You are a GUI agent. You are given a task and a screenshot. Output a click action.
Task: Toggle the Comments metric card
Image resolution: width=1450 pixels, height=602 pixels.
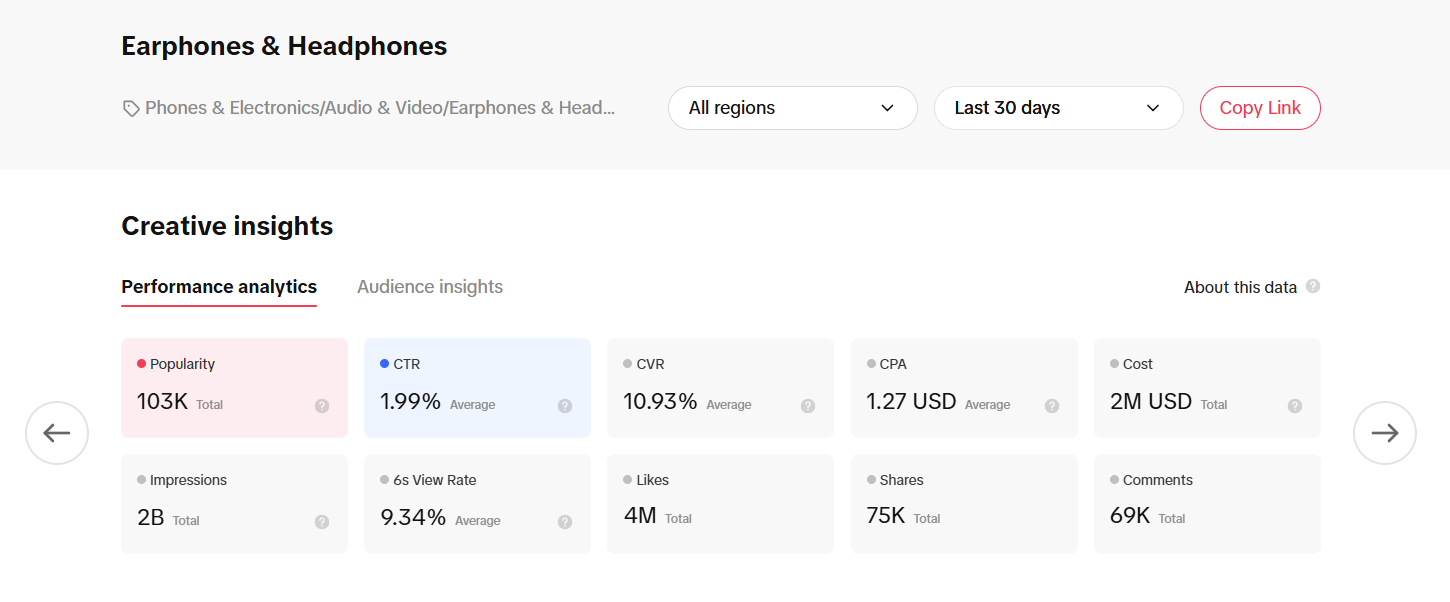pyautogui.click(x=1207, y=504)
